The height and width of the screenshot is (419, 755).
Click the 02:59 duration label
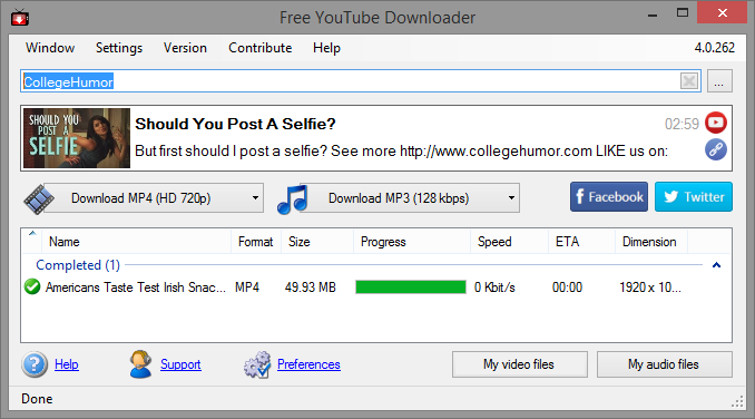681,124
